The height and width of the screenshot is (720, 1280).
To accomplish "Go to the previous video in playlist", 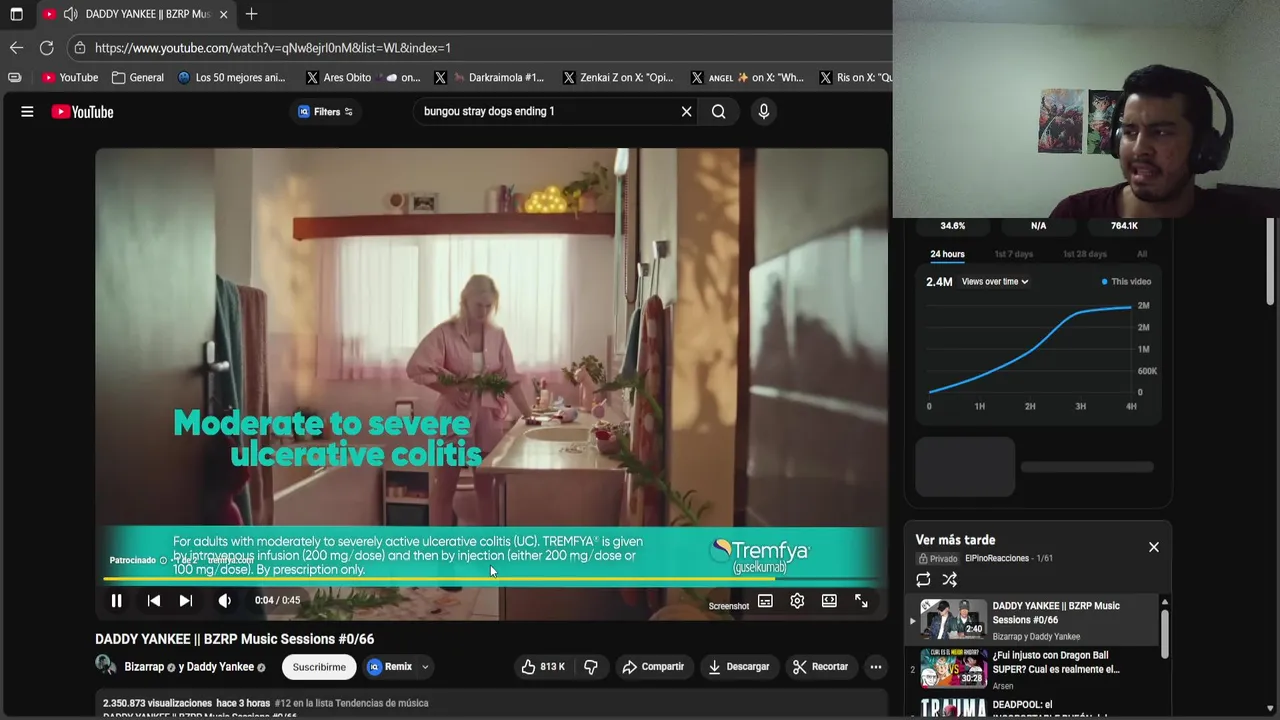I will [154, 601].
